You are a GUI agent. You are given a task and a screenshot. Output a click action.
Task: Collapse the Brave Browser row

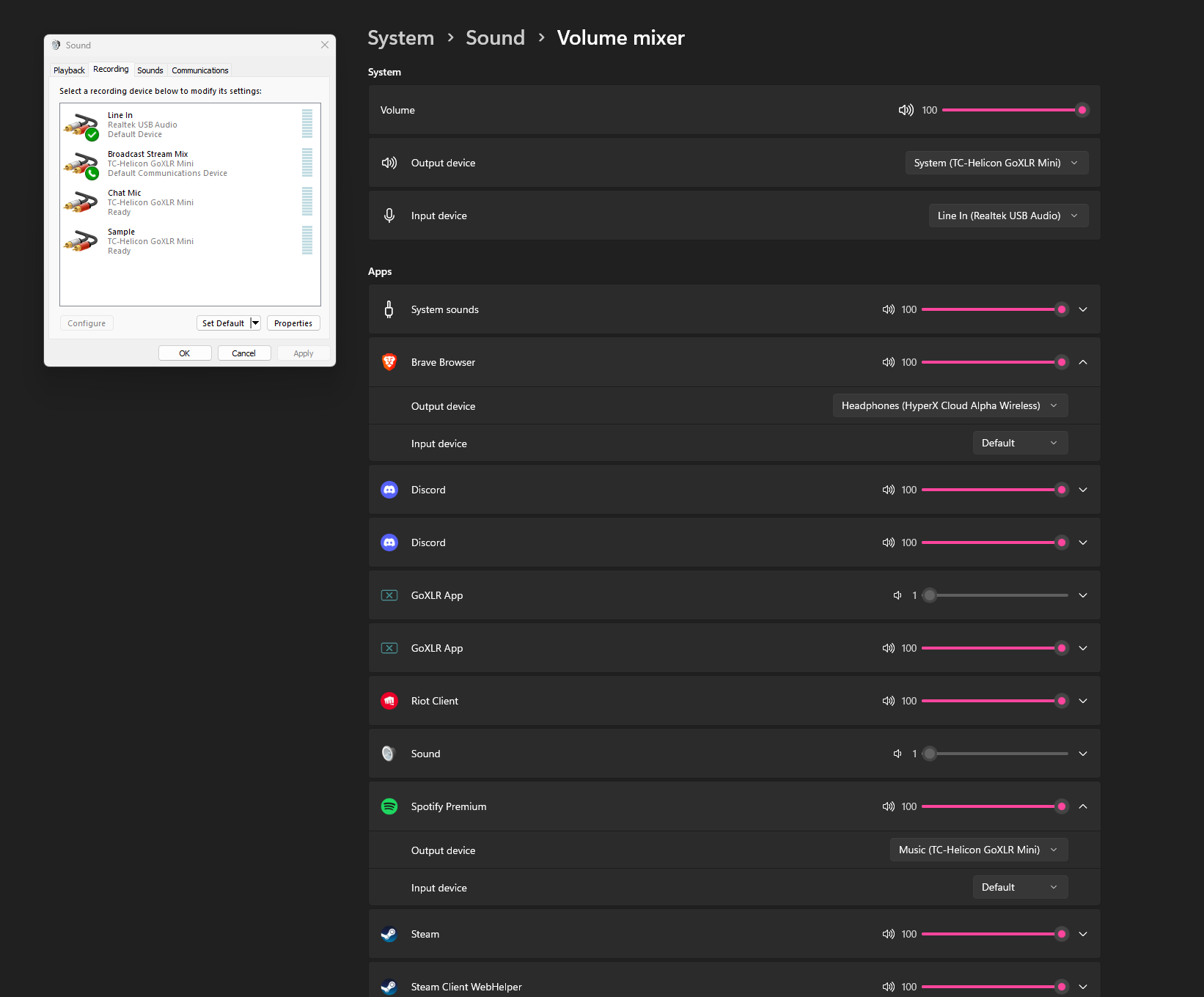click(1083, 362)
